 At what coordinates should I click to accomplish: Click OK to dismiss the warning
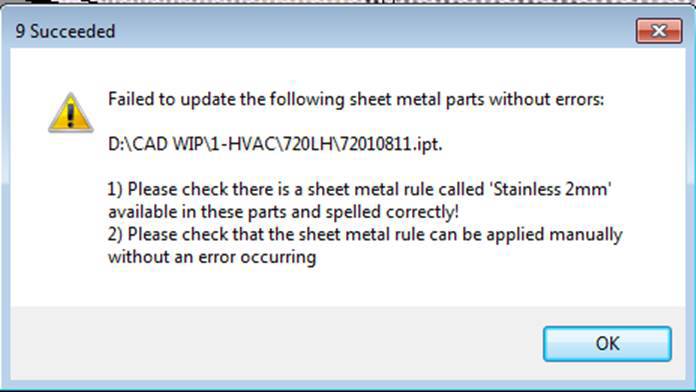(x=607, y=344)
